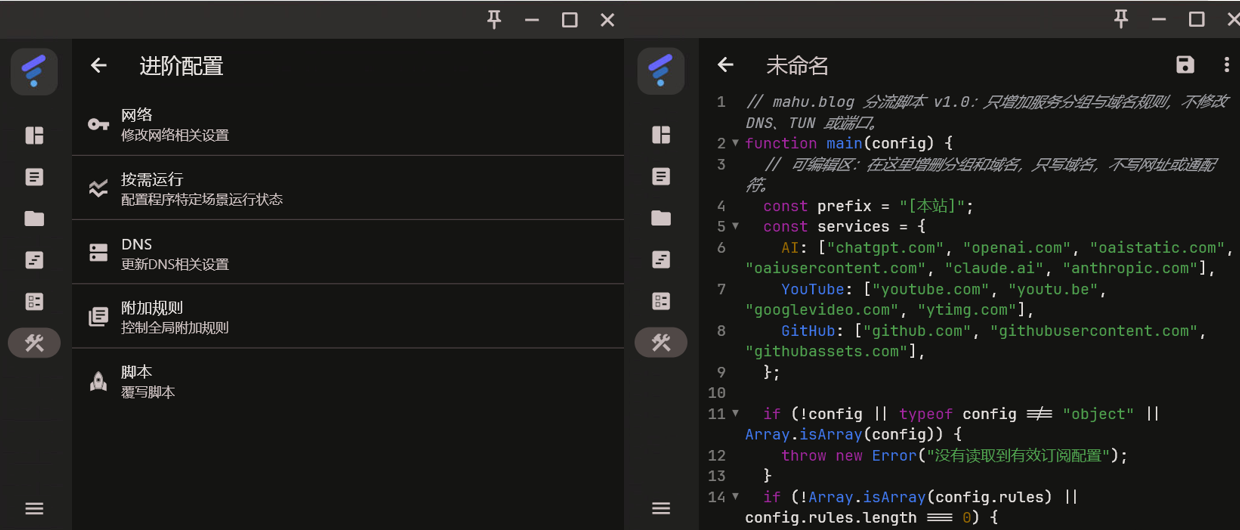
Task: Click the app logo in the left window sidebar
Action: [34, 71]
